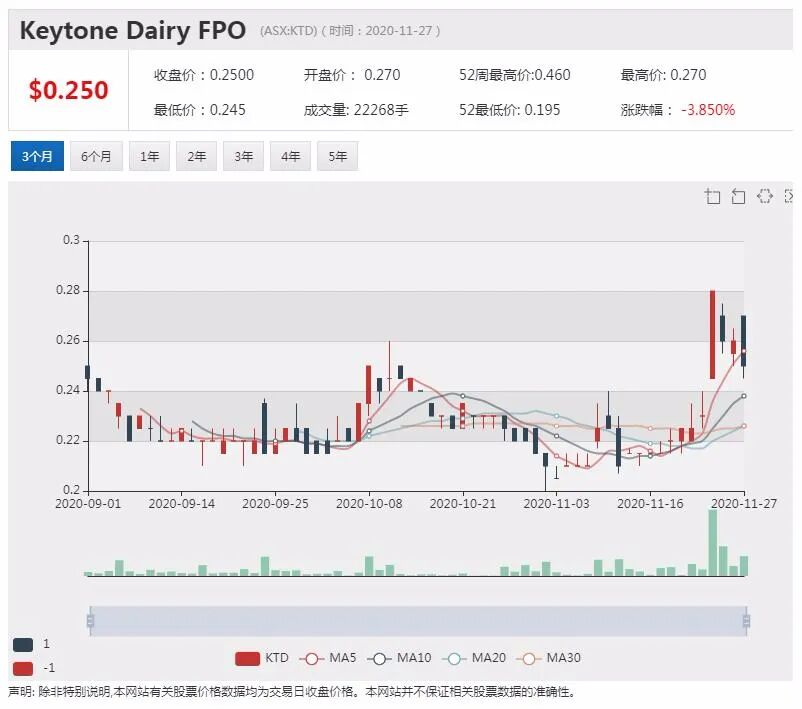Click the 2020-11-27 x-axis label
Image resolution: width=802 pixels, height=709 pixels.
click(744, 504)
